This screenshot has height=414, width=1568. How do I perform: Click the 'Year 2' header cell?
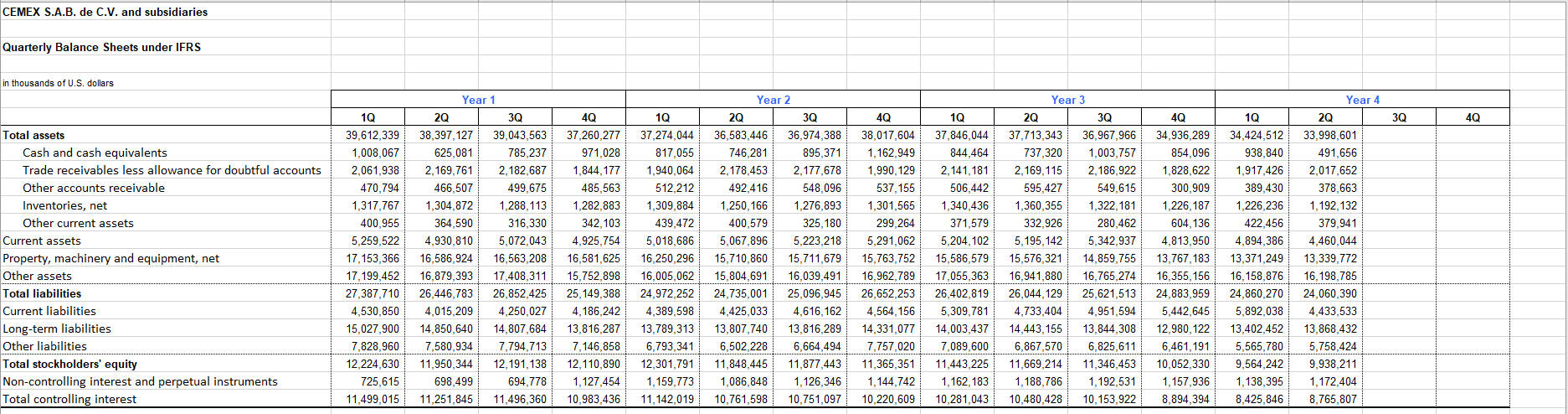pos(774,100)
